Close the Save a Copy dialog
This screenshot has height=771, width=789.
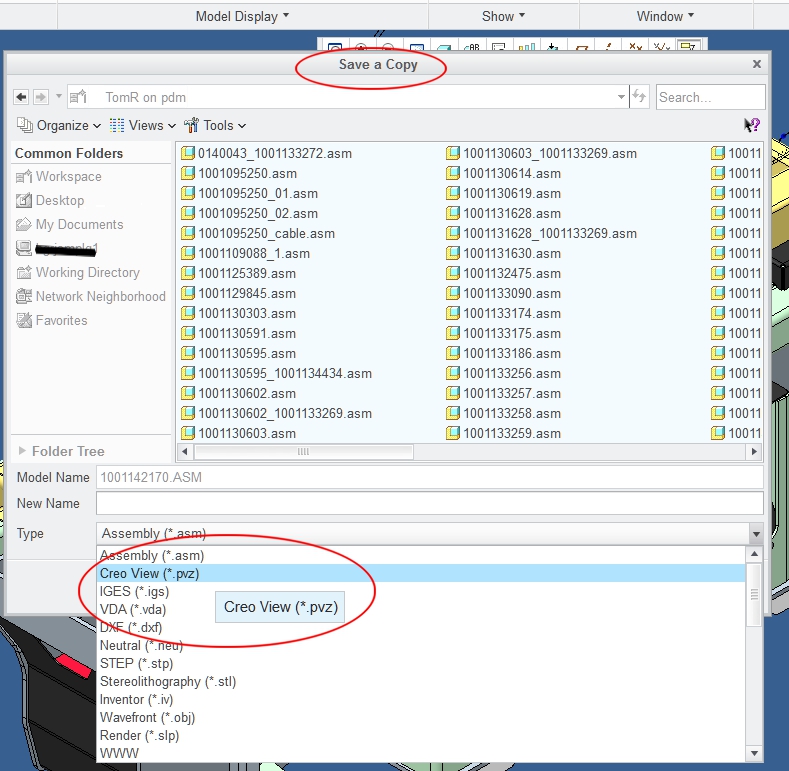pos(756,64)
